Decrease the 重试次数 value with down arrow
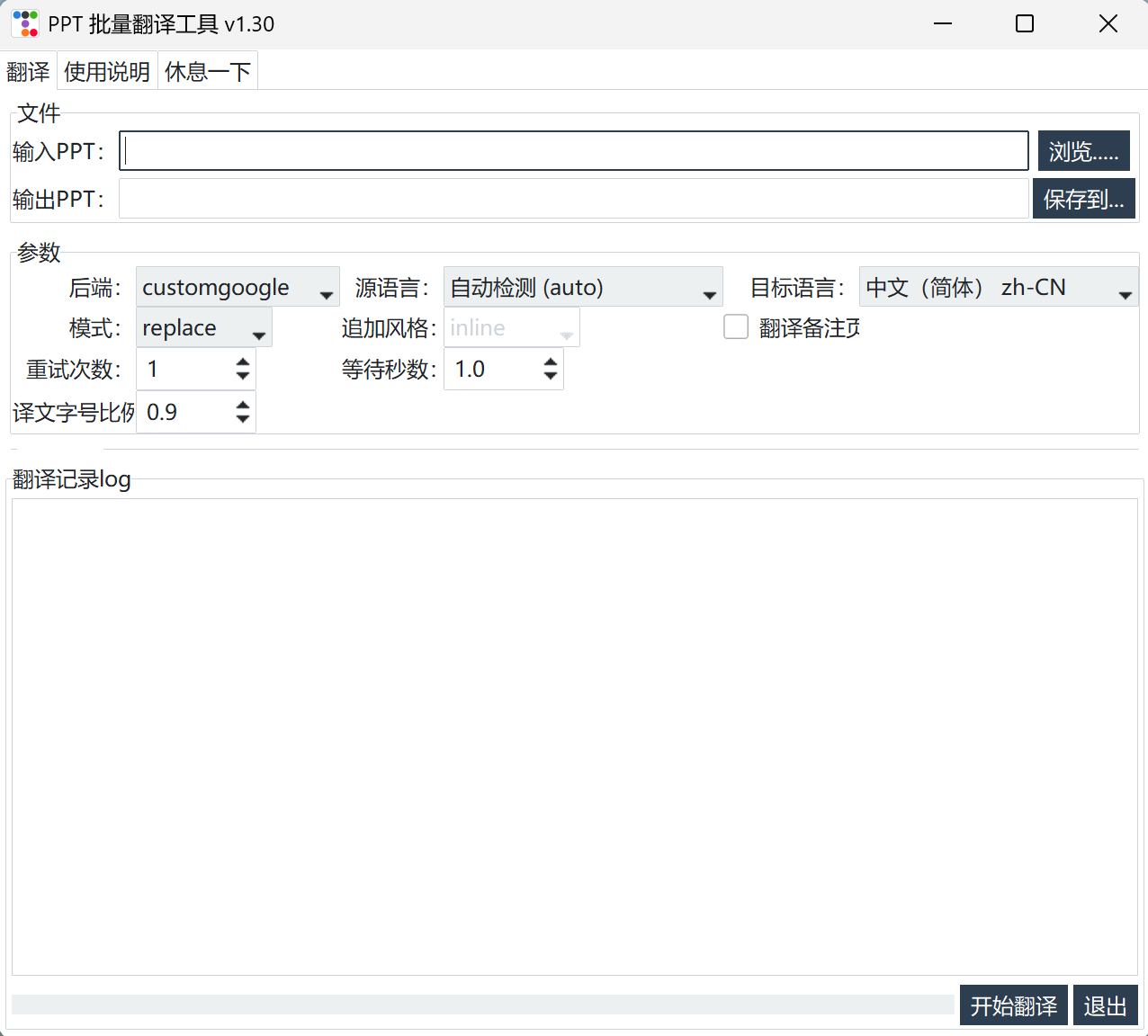This screenshot has height=1036, width=1148. [243, 376]
